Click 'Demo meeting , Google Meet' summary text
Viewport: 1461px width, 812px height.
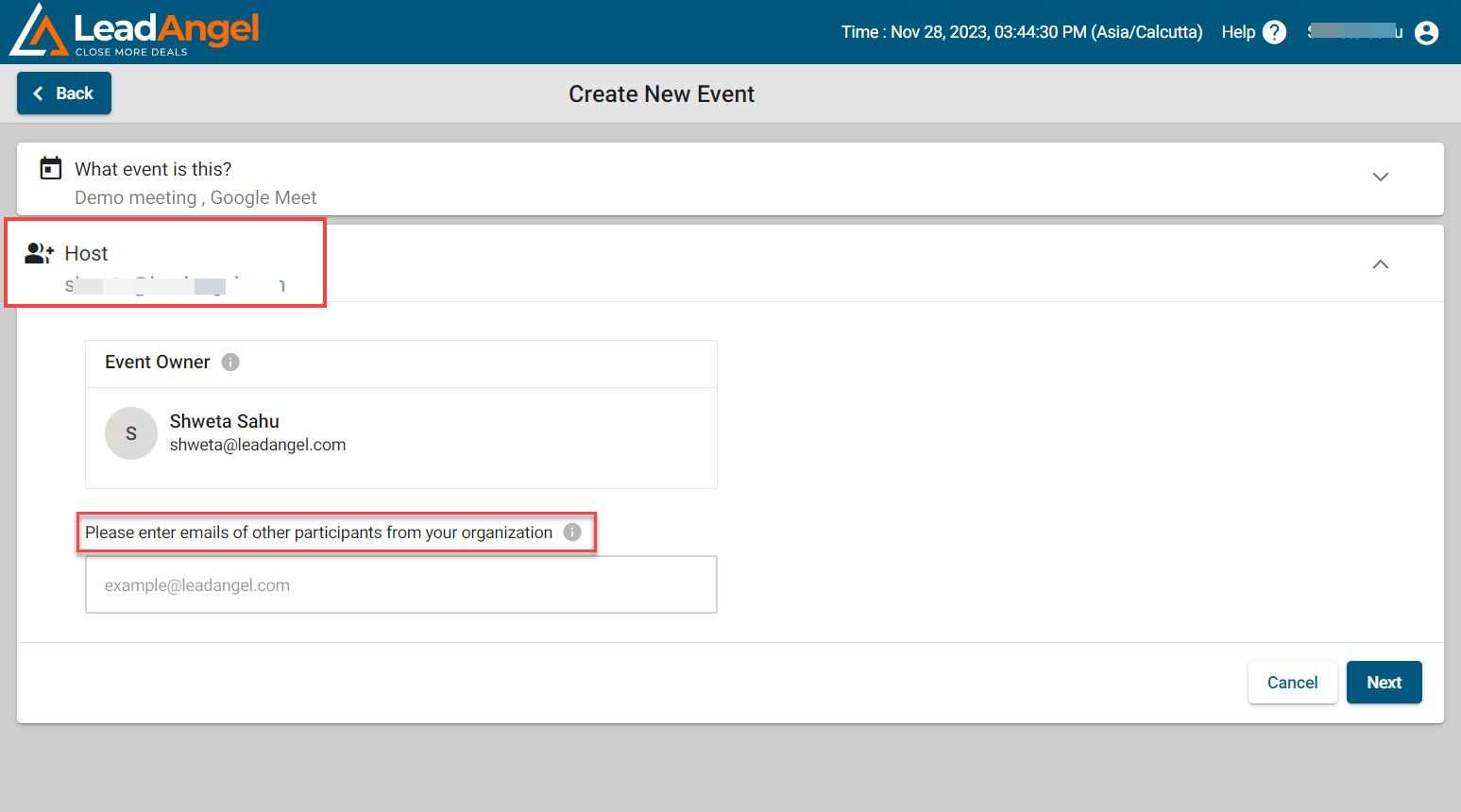click(x=195, y=197)
